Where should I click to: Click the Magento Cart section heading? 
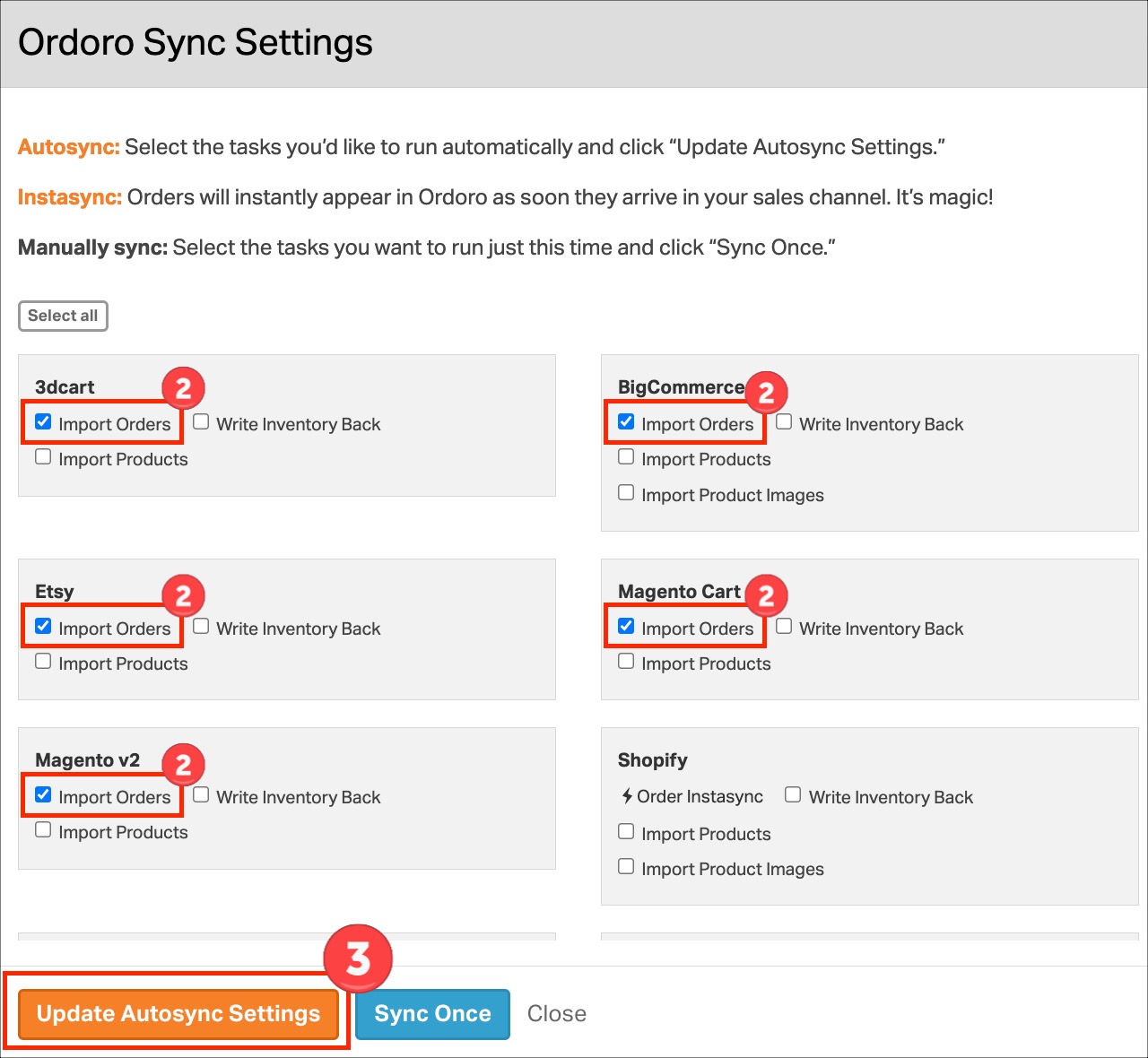coord(679,592)
